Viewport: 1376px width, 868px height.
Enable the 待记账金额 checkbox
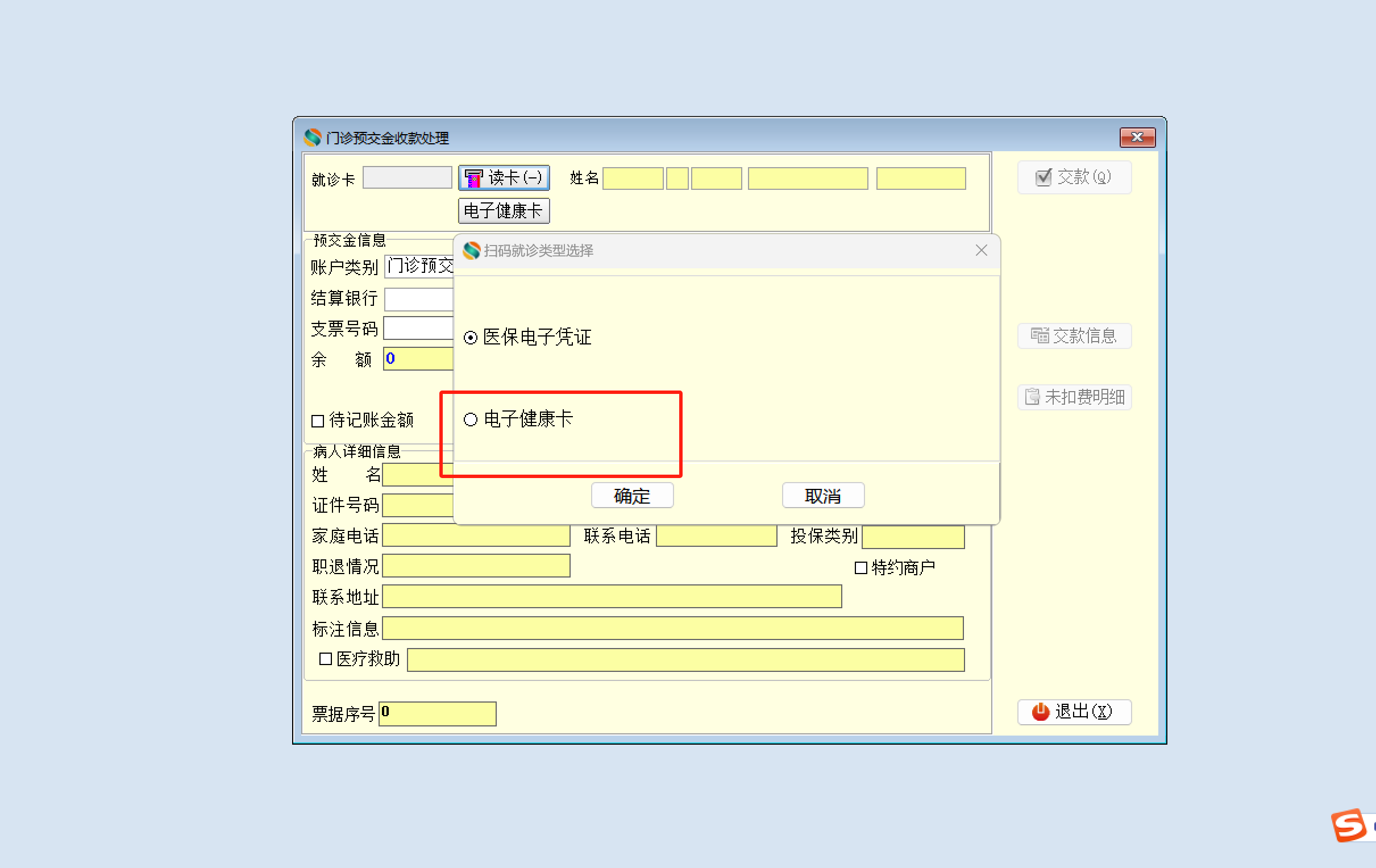pyautogui.click(x=318, y=421)
